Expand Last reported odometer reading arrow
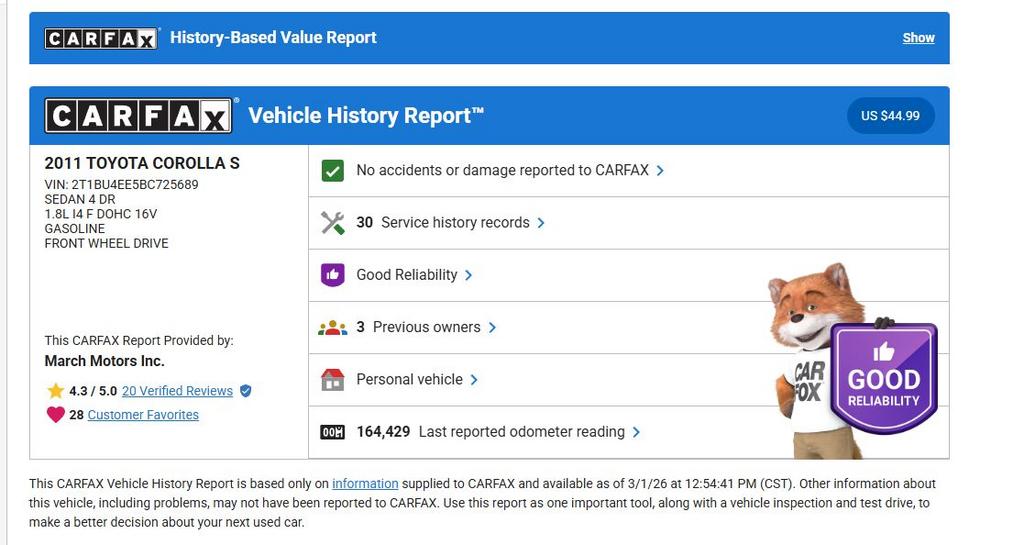 [637, 432]
